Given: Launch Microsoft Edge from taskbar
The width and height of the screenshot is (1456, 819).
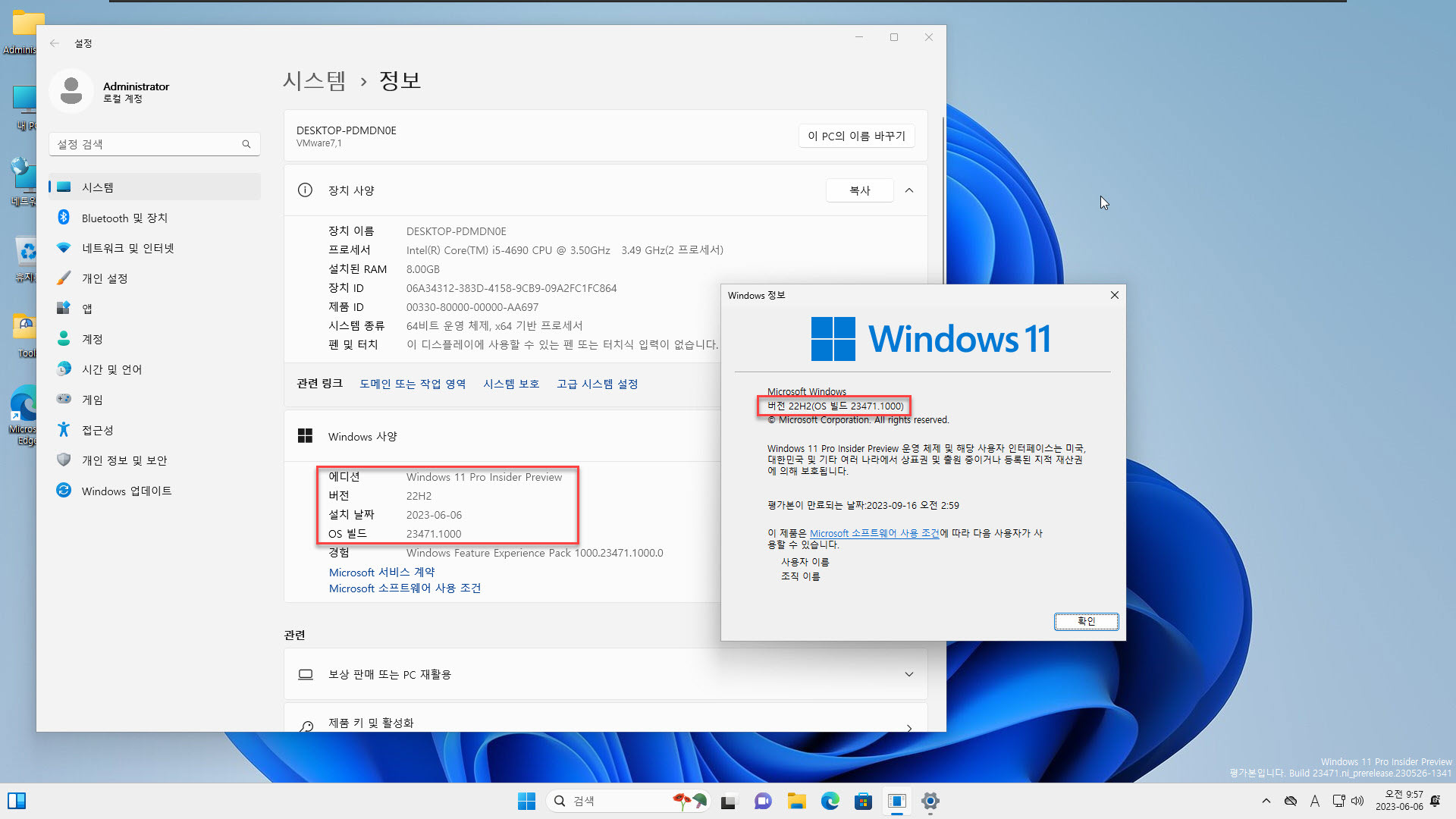Looking at the screenshot, I should 830,801.
